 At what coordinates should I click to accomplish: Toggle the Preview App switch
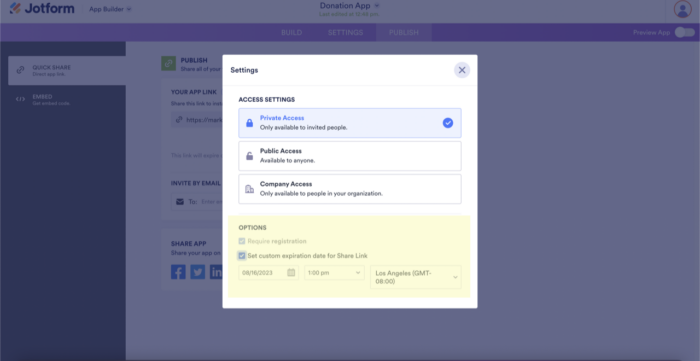pos(684,33)
